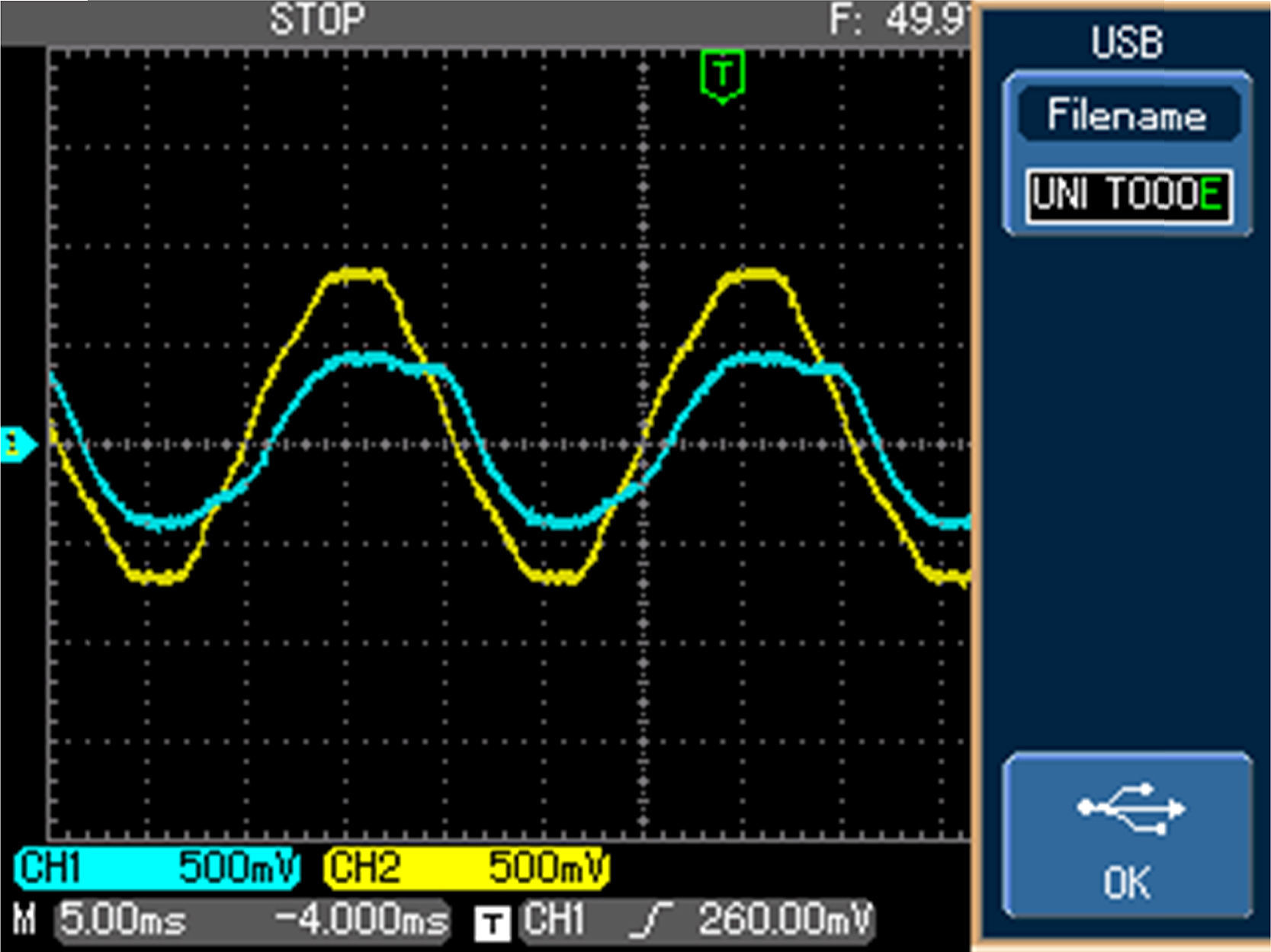Click the M timebase indicator letter
Screen dimensions: 1271x952
click(x=24, y=920)
